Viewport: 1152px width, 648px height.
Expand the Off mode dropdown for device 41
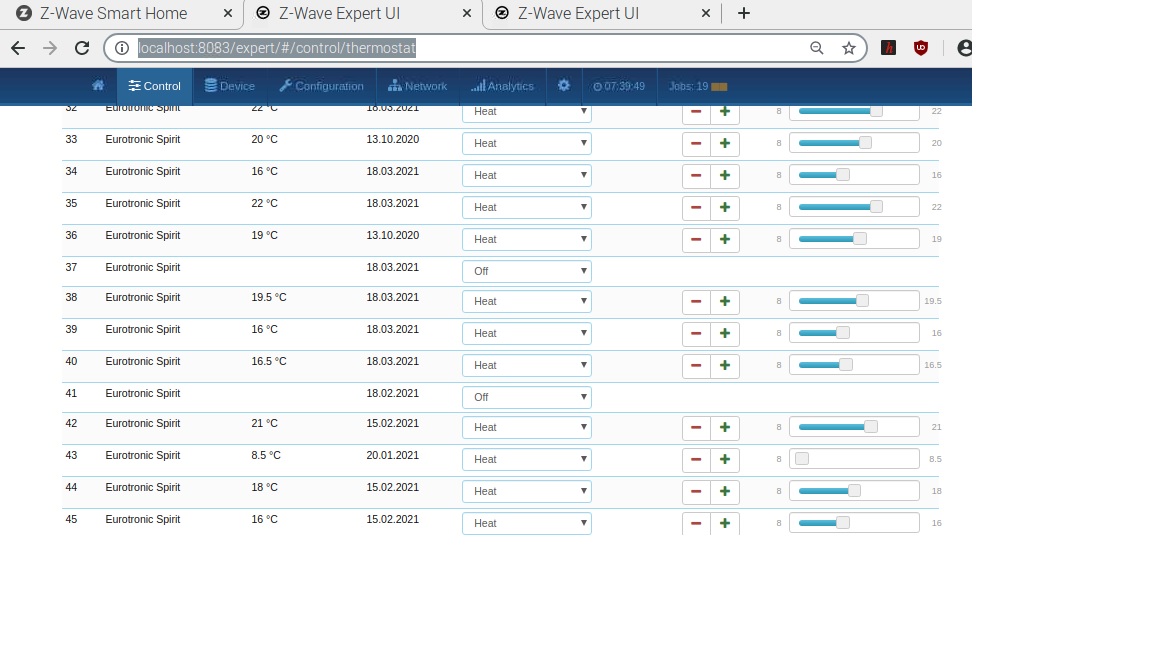[526, 397]
